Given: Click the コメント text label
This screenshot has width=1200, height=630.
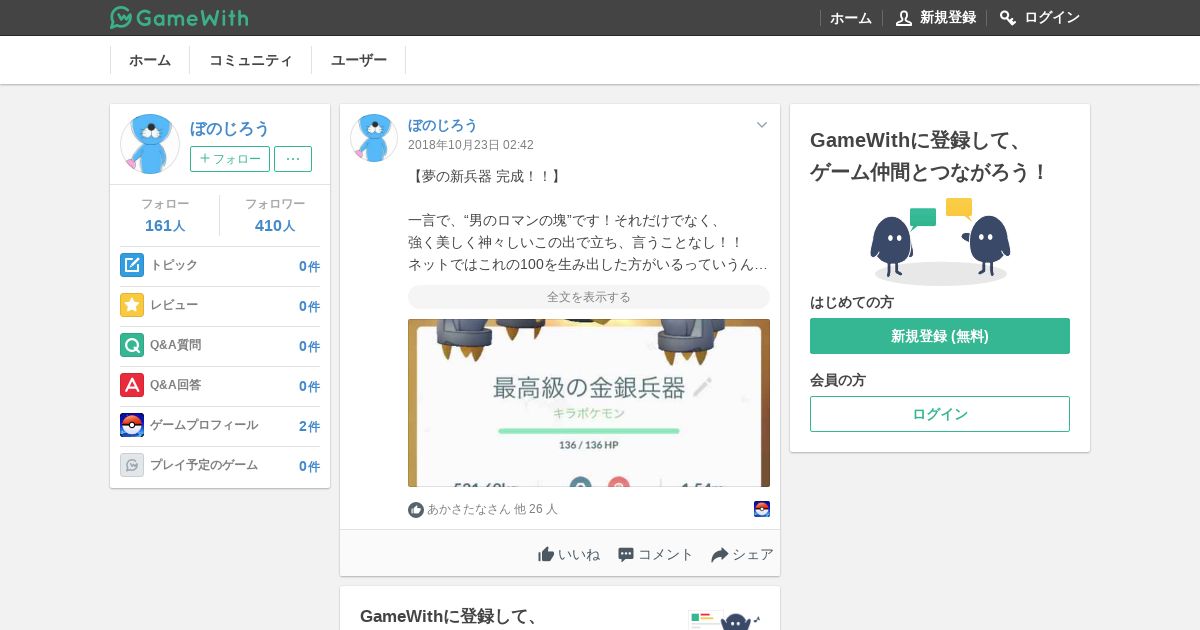Looking at the screenshot, I should pos(666,554).
